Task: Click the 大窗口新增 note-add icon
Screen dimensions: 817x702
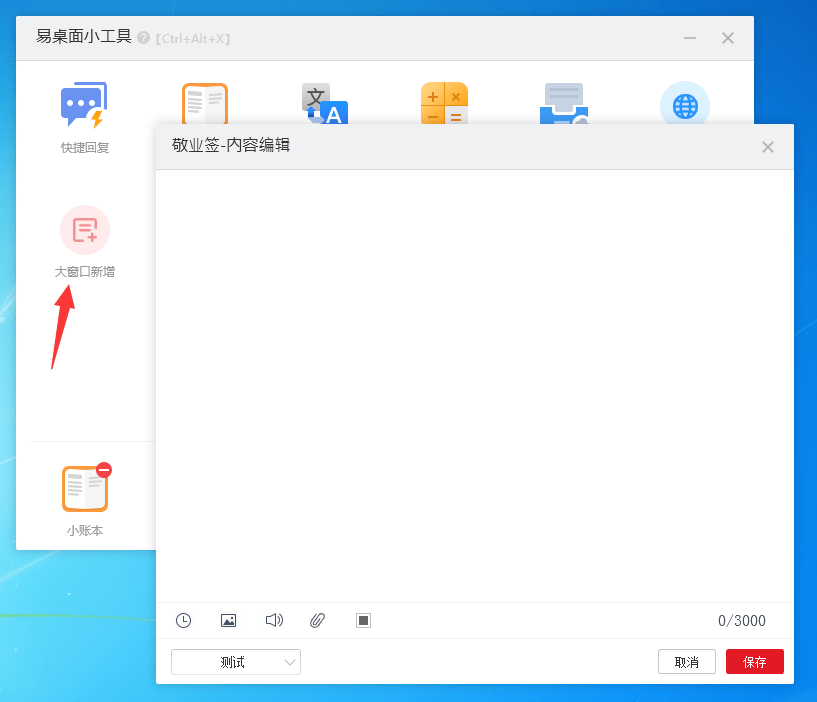Action: click(x=85, y=230)
